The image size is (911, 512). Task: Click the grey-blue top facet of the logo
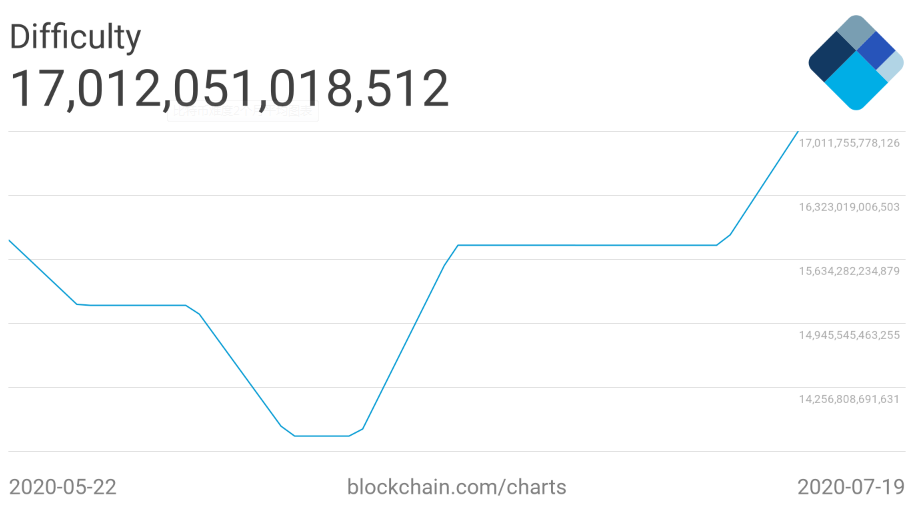[x=856, y=30]
